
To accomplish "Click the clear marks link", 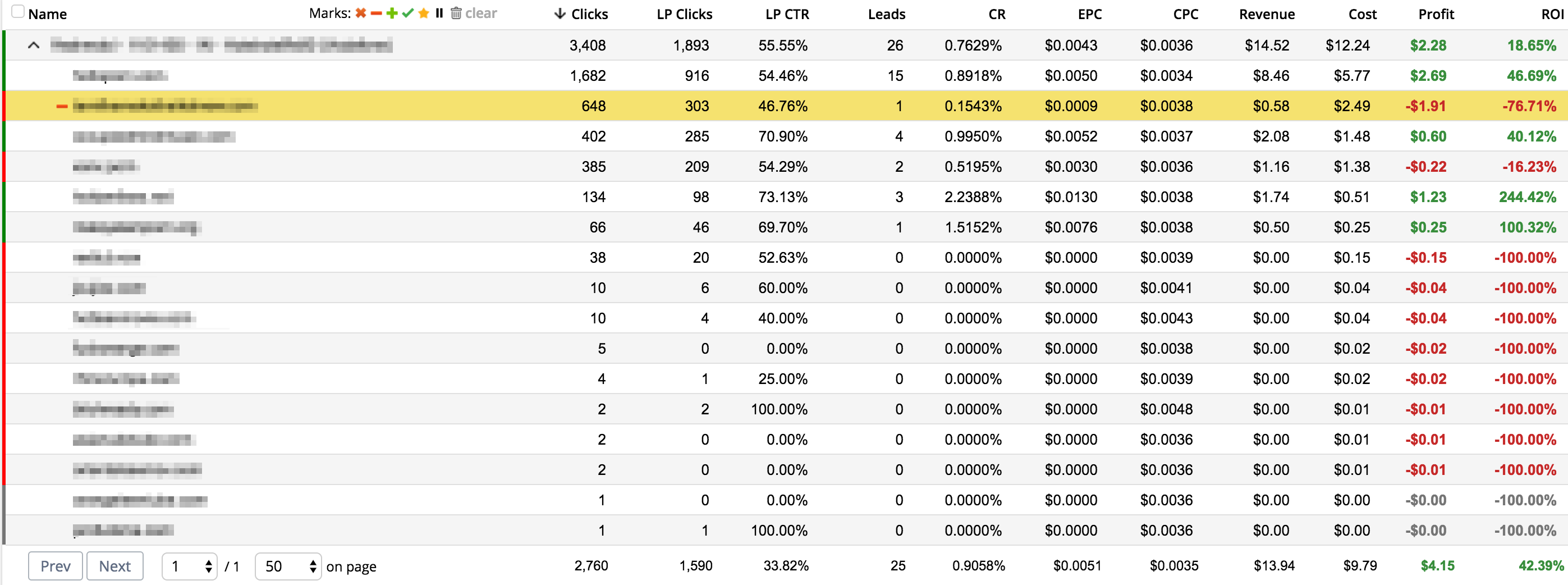I will [x=481, y=13].
